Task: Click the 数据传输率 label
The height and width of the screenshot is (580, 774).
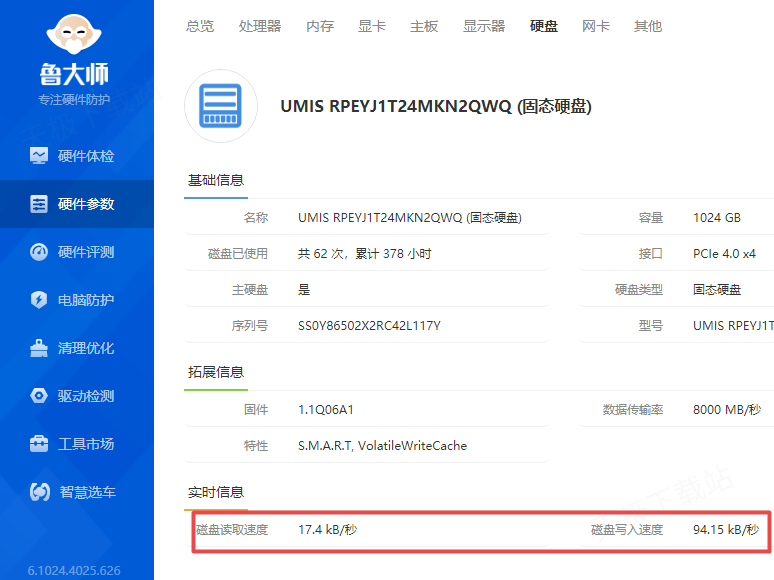Action: tap(633, 410)
